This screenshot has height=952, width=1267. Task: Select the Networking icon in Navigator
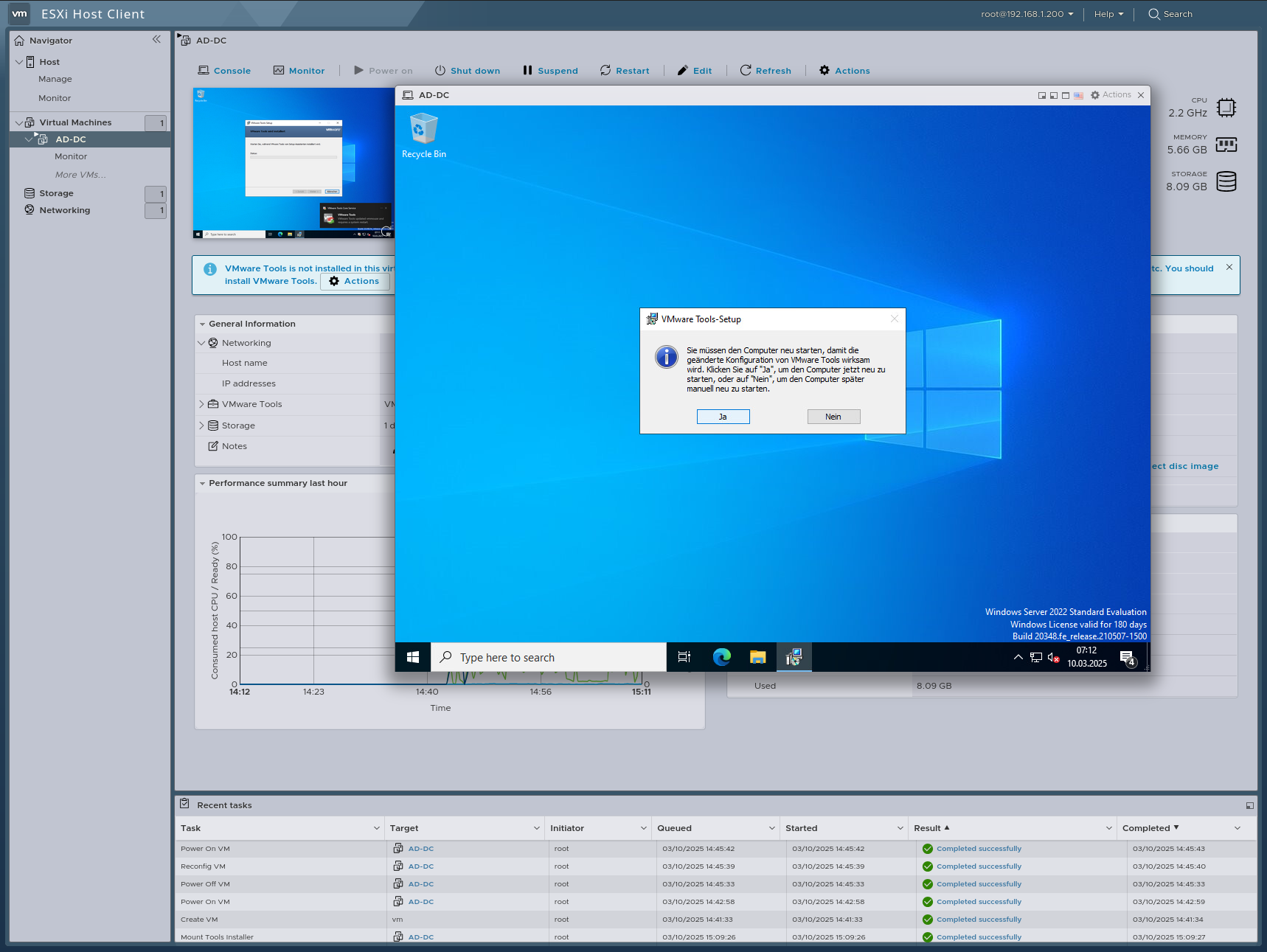pos(29,209)
